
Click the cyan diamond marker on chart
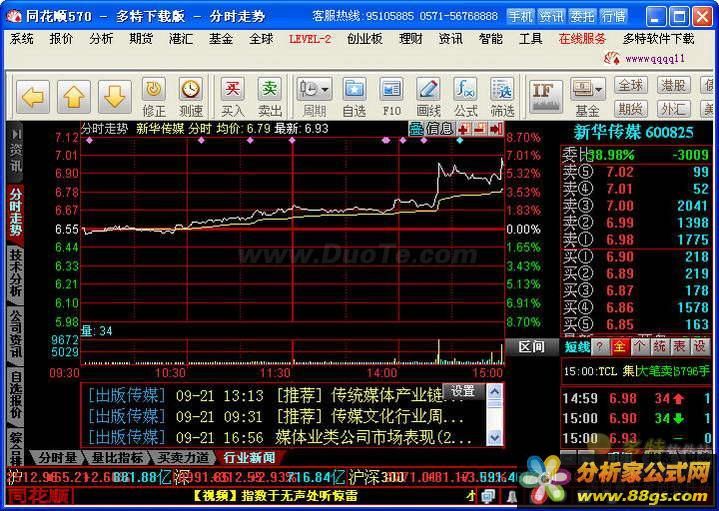pos(460,140)
